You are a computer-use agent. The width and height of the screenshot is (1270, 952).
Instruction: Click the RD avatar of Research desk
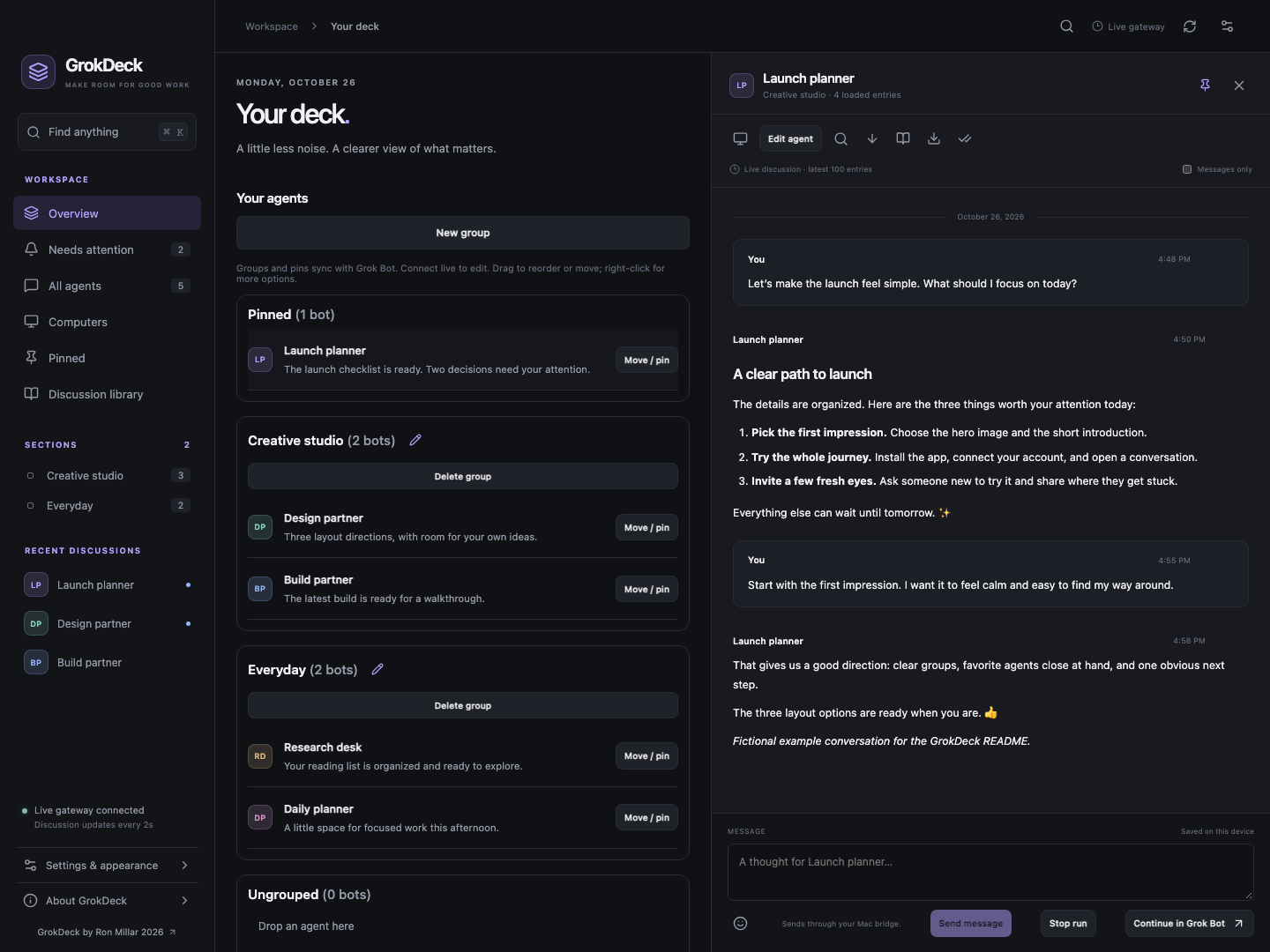pyautogui.click(x=260, y=756)
